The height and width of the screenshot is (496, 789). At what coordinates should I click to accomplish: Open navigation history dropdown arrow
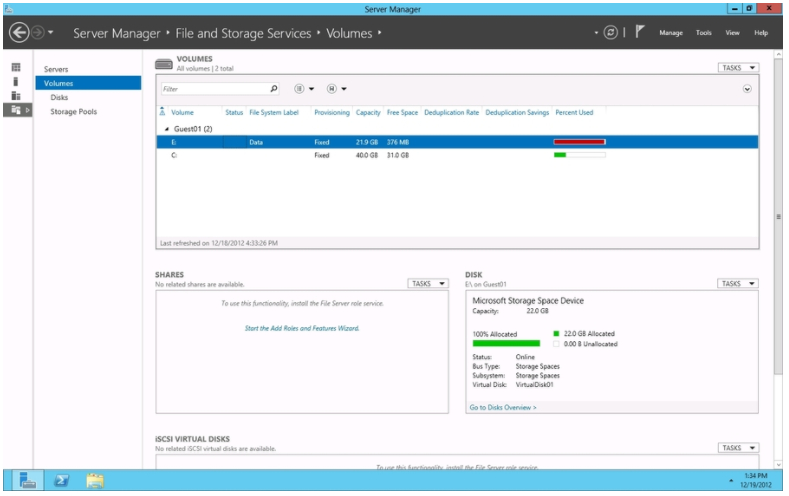[x=50, y=33]
